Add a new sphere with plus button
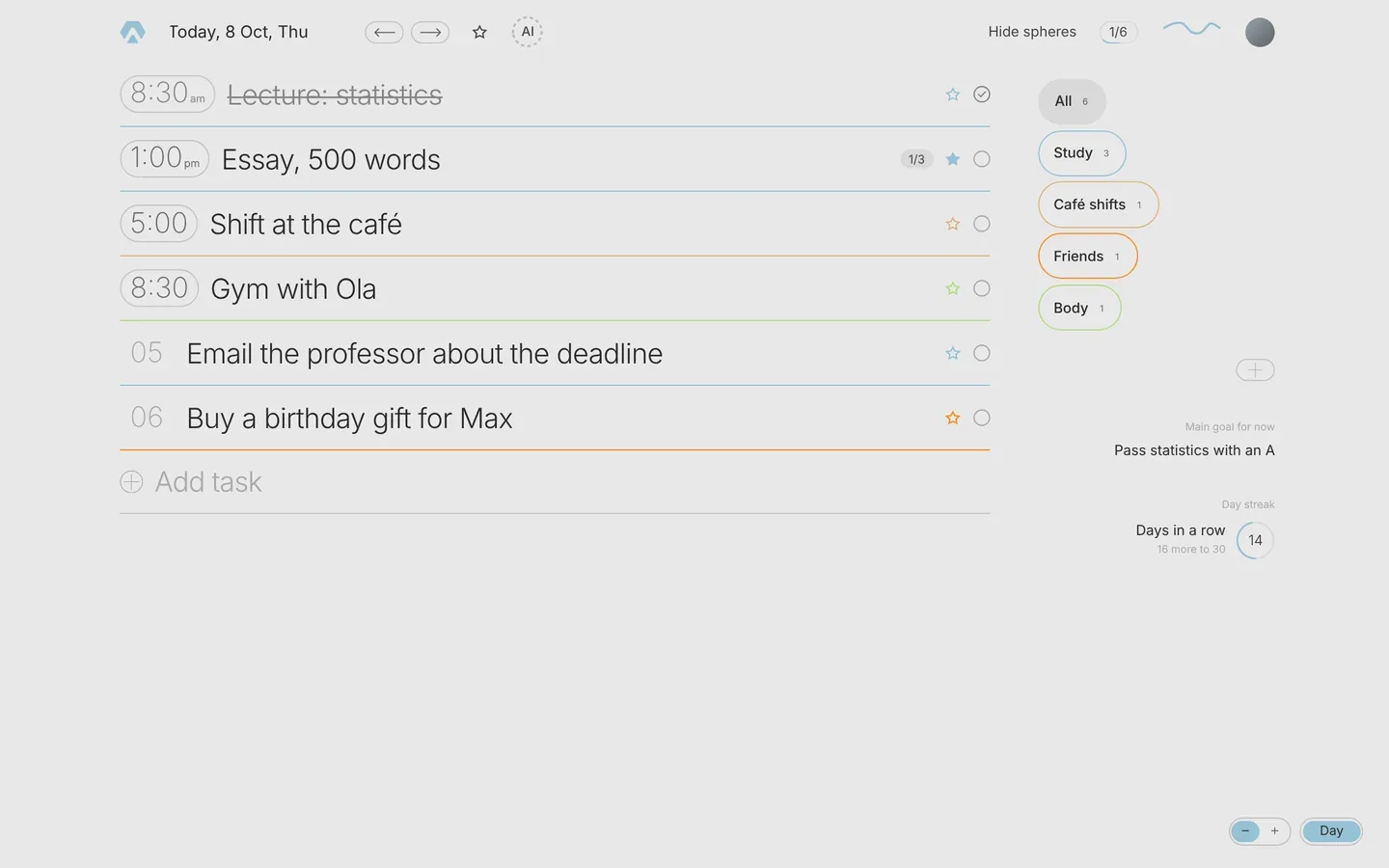Screen dimensions: 1389x868 point(1255,369)
